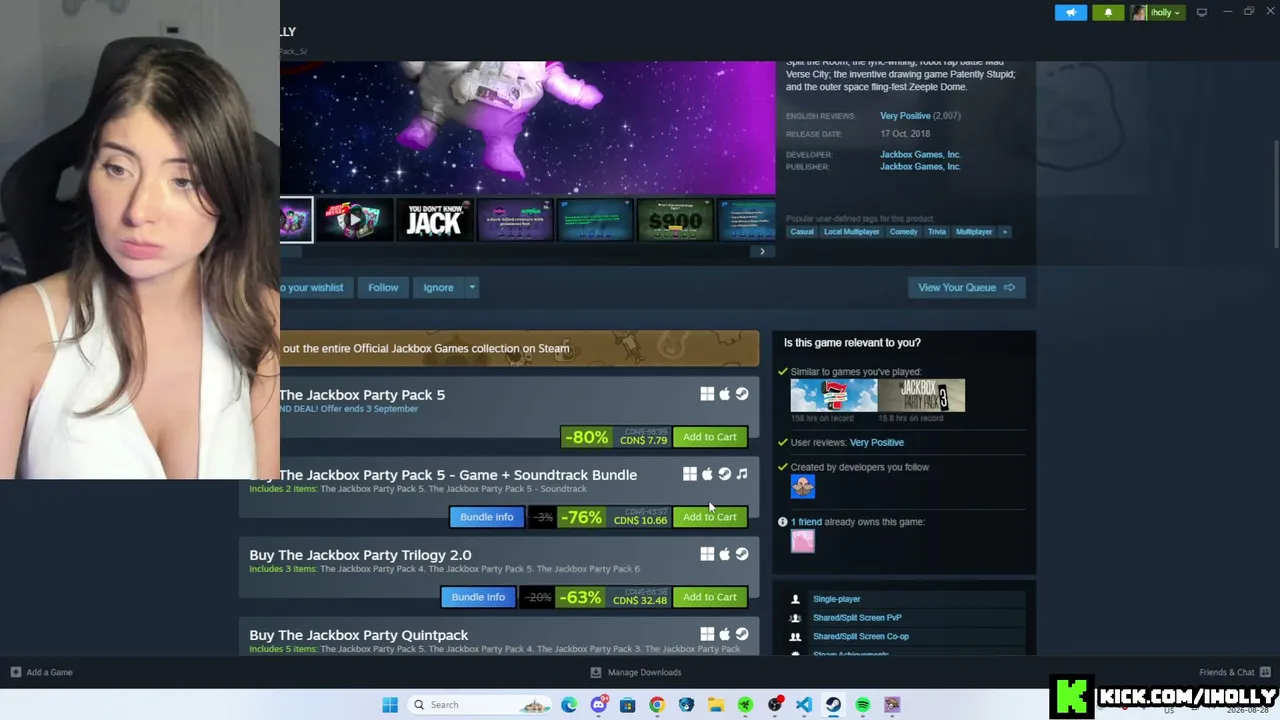Viewport: 1280px width, 720px height.
Task: Add The Jackbox Party Pack 5 to cart
Action: tap(710, 437)
